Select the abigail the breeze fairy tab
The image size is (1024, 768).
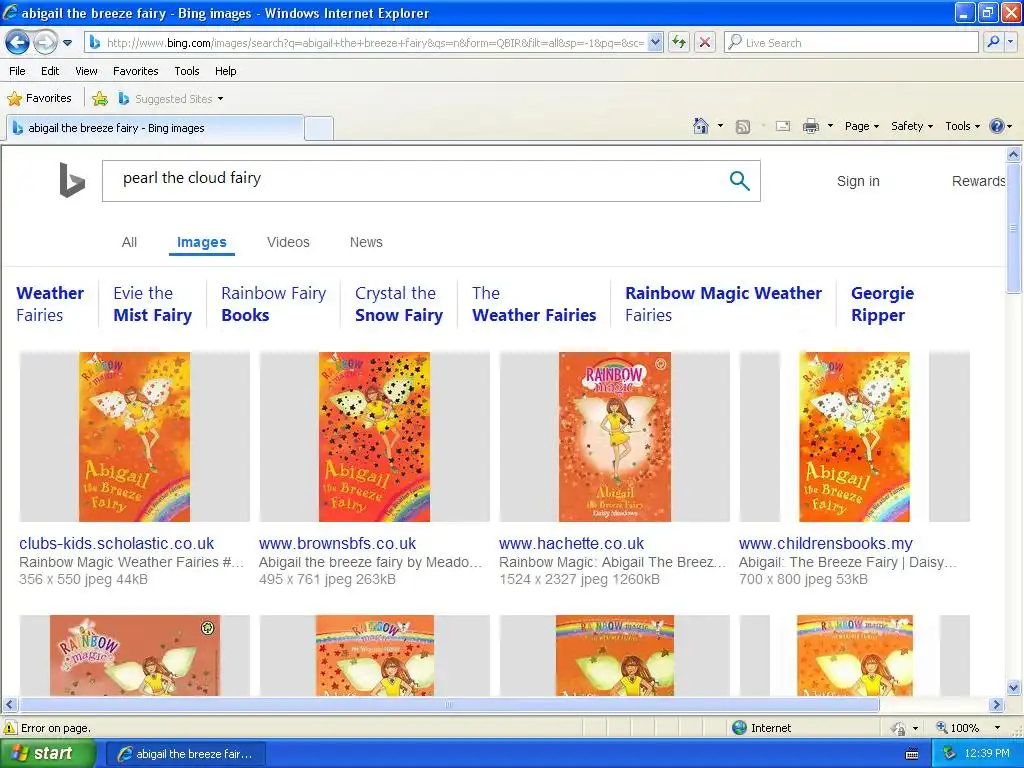pyautogui.click(x=155, y=128)
